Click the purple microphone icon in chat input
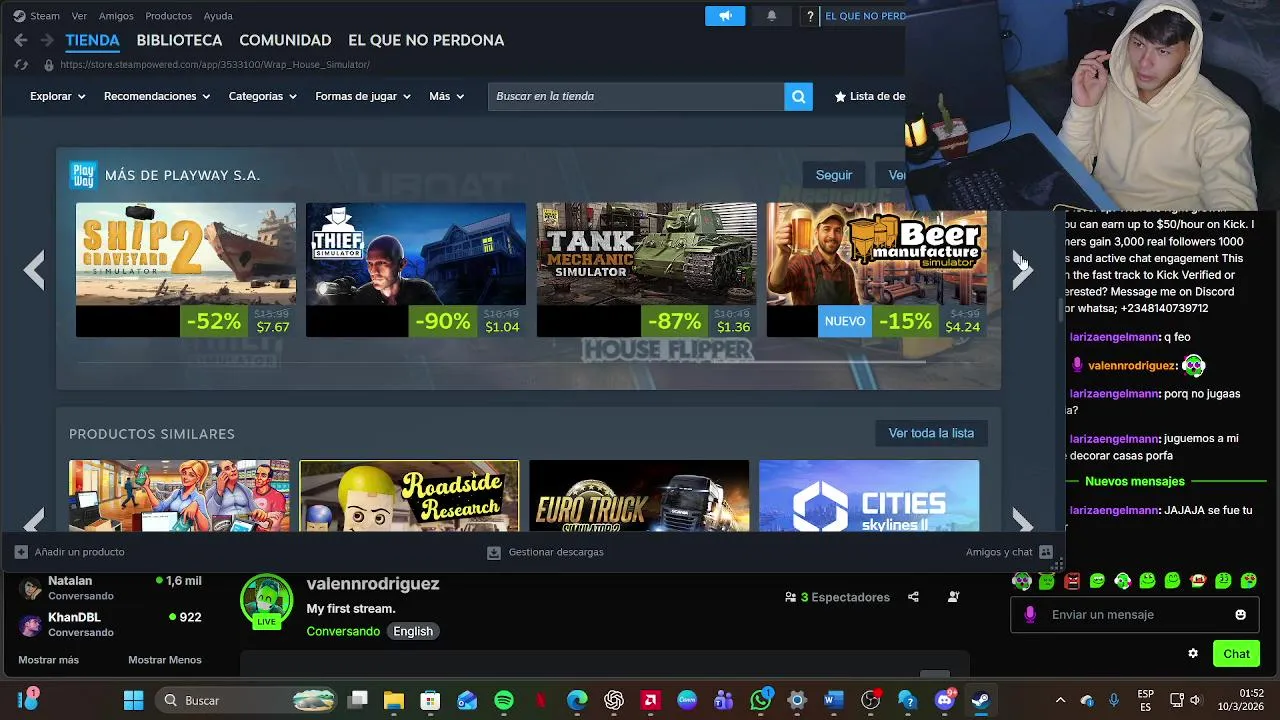This screenshot has height=720, width=1280. point(1030,615)
